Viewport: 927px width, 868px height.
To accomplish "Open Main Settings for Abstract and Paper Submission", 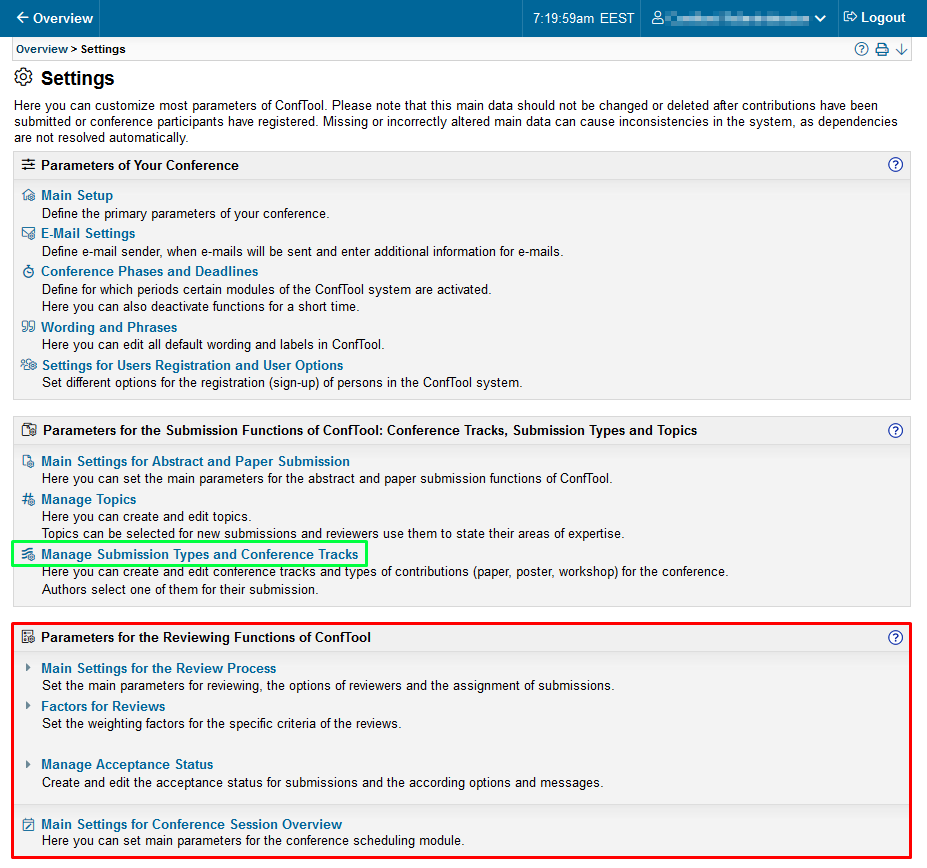I will coord(195,461).
